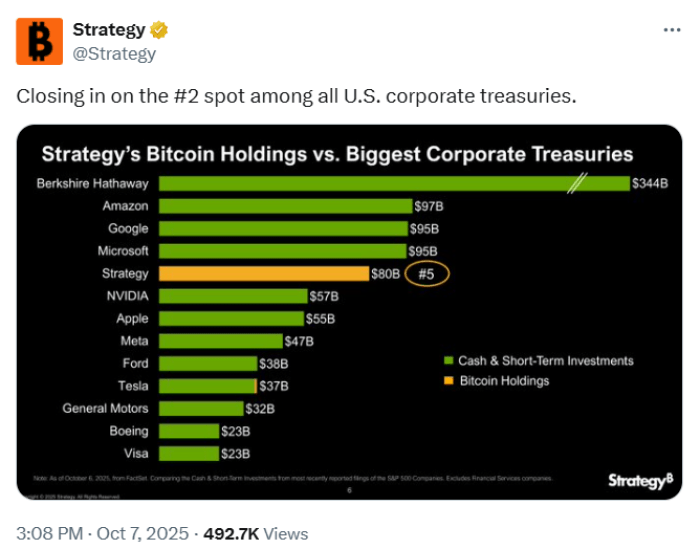
Task: Open the three-dot more options menu
Action: 672,30
